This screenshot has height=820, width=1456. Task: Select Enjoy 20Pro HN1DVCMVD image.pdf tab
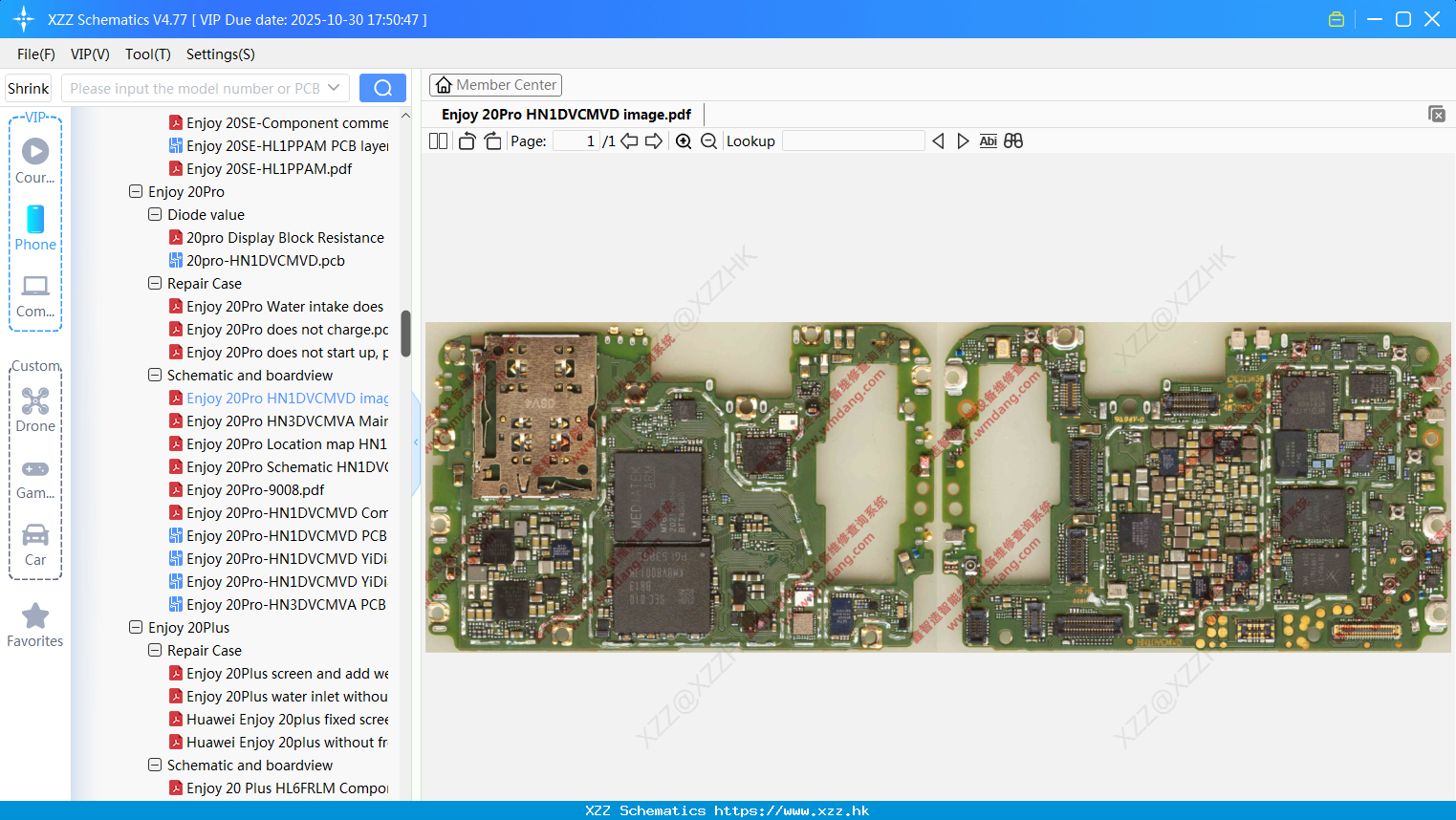[x=566, y=114]
